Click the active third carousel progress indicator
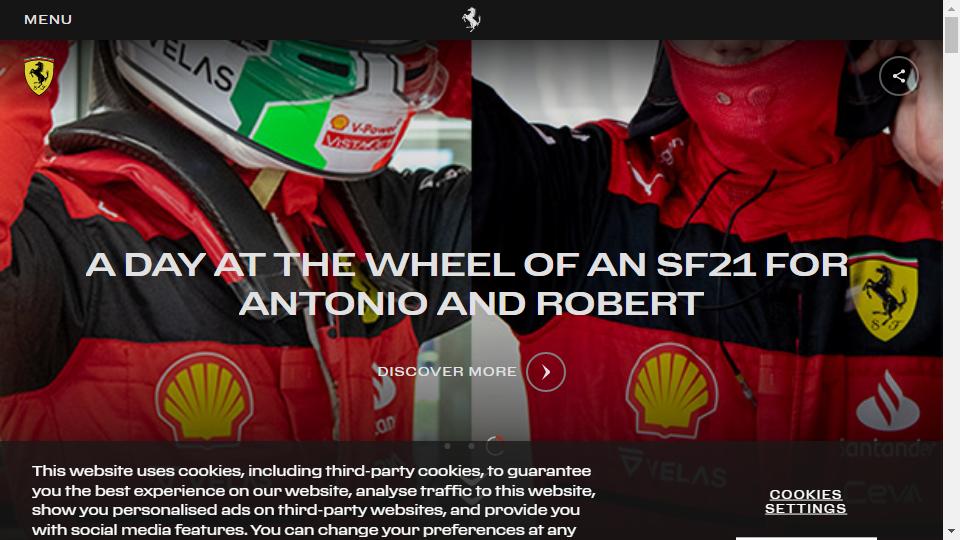 (495, 446)
